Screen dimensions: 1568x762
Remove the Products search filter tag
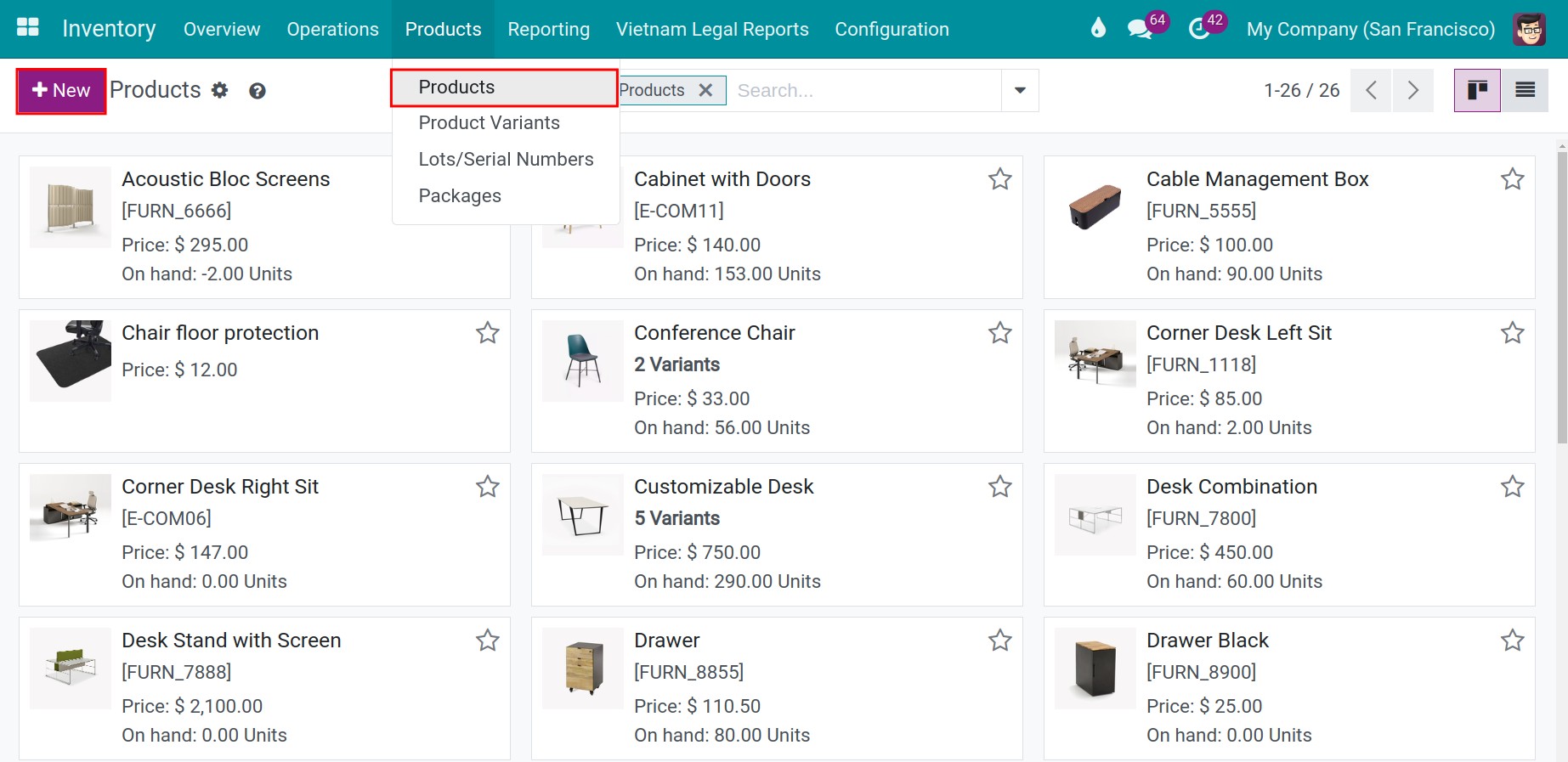[705, 90]
